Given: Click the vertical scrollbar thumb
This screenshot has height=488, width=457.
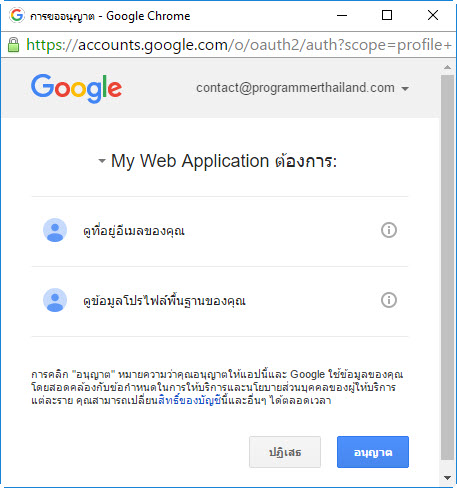Looking at the screenshot, I should (447, 267).
